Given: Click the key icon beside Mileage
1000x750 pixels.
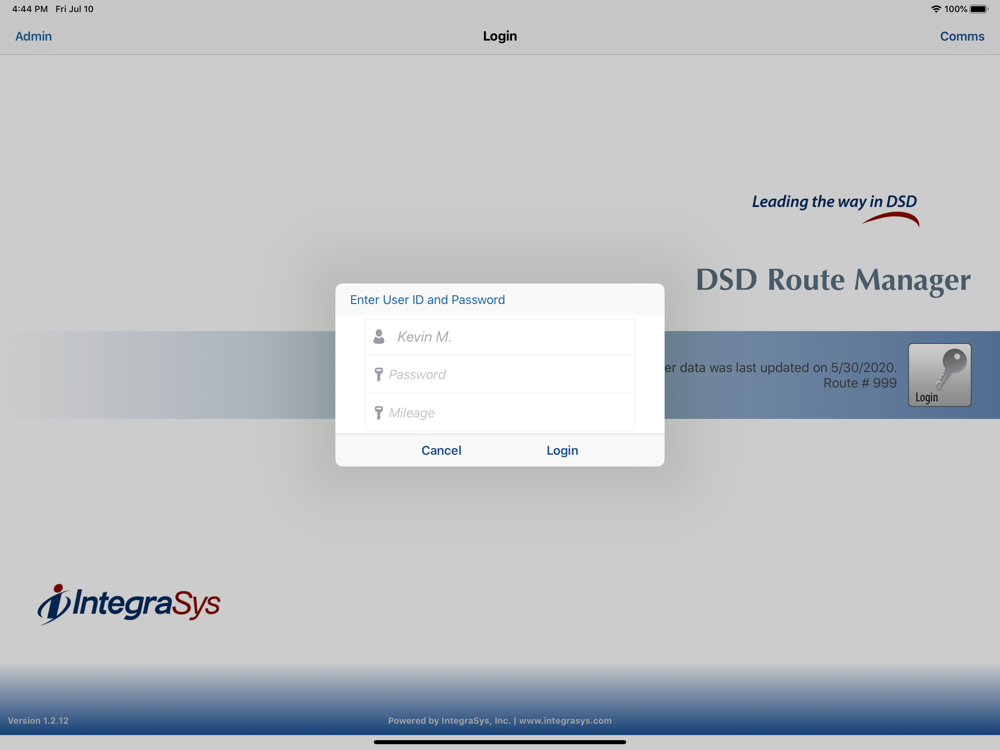Looking at the screenshot, I should [378, 413].
